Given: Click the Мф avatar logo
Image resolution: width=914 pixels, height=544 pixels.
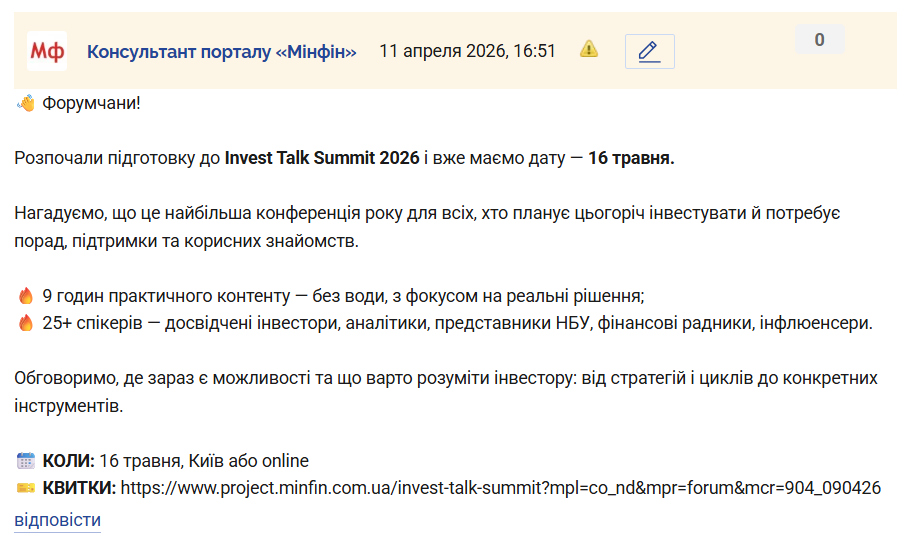Looking at the screenshot, I should coord(47,51).
